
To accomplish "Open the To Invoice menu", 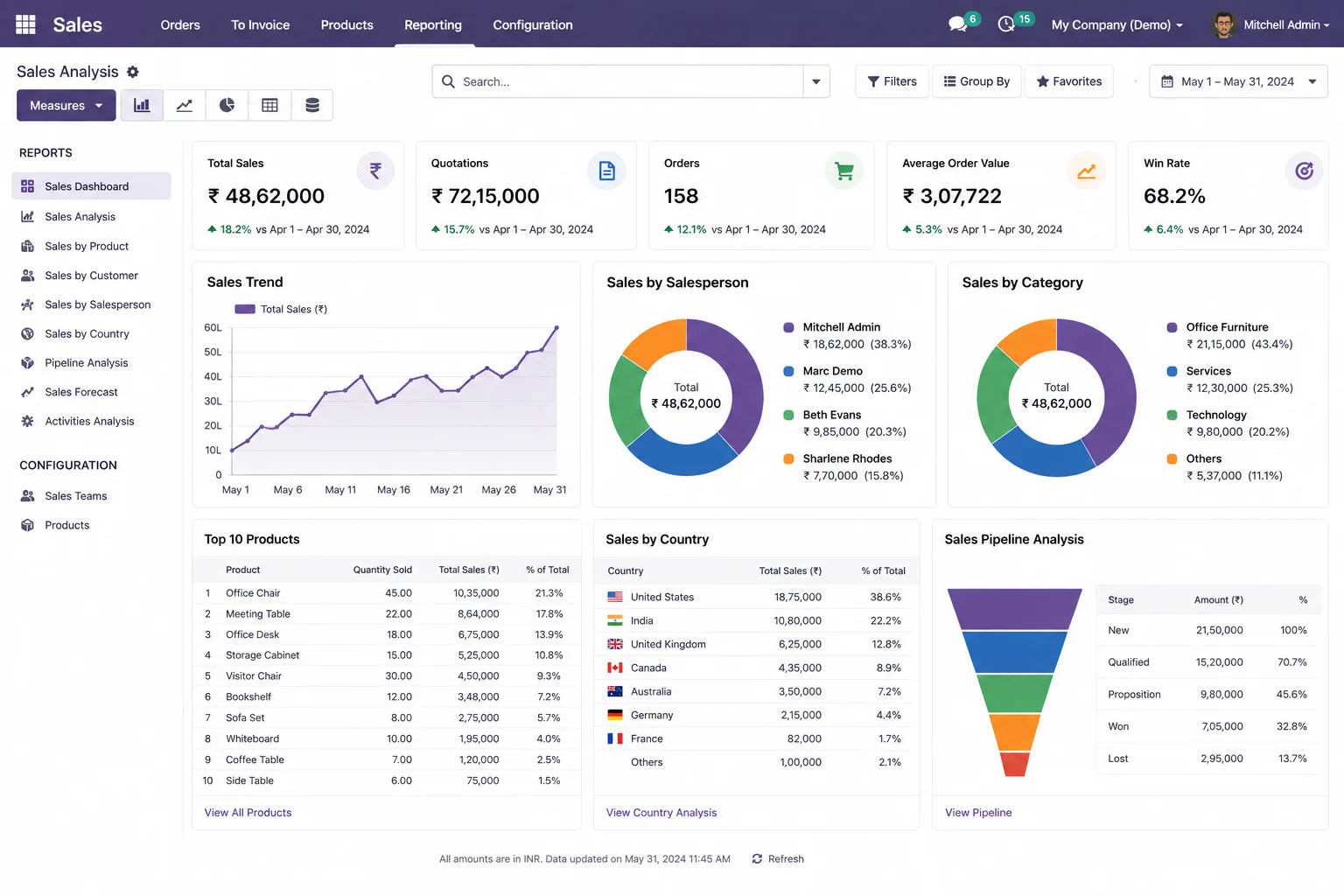I will [261, 24].
